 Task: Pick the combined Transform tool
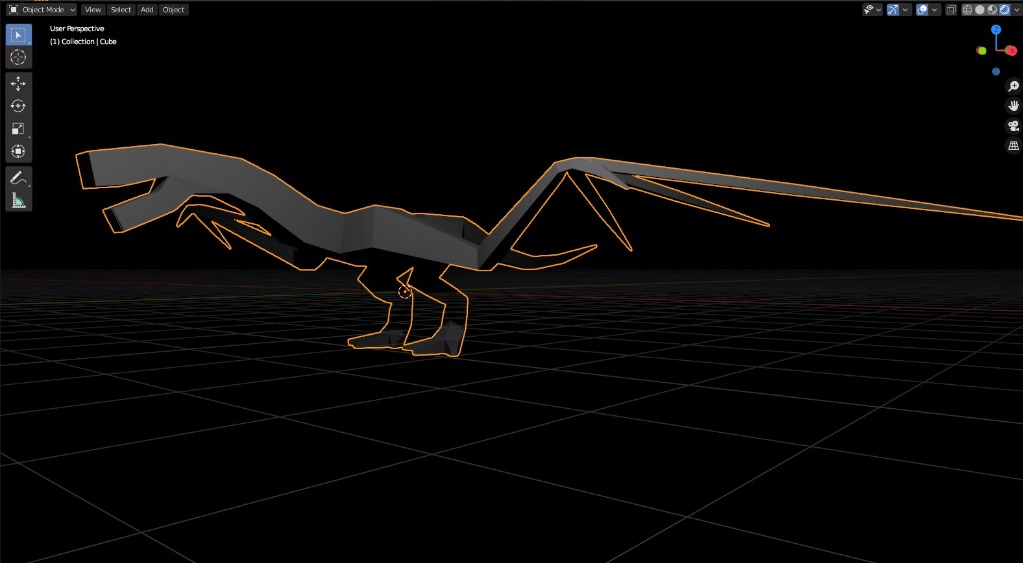pos(18,151)
